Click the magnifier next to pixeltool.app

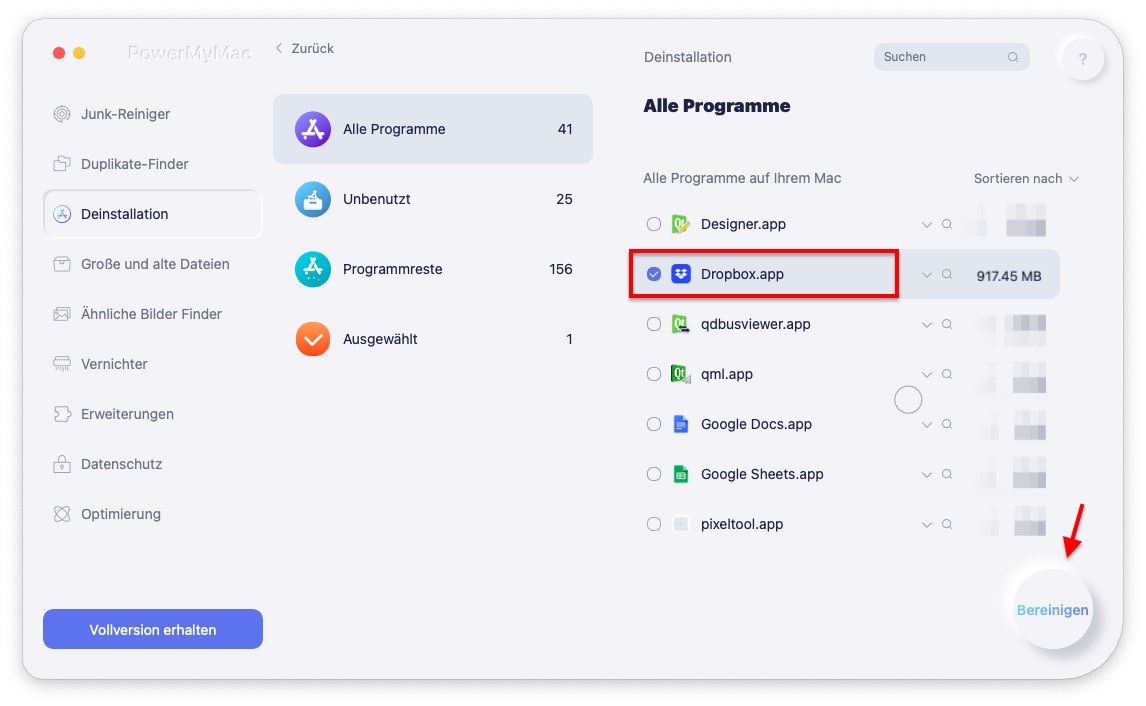946,524
